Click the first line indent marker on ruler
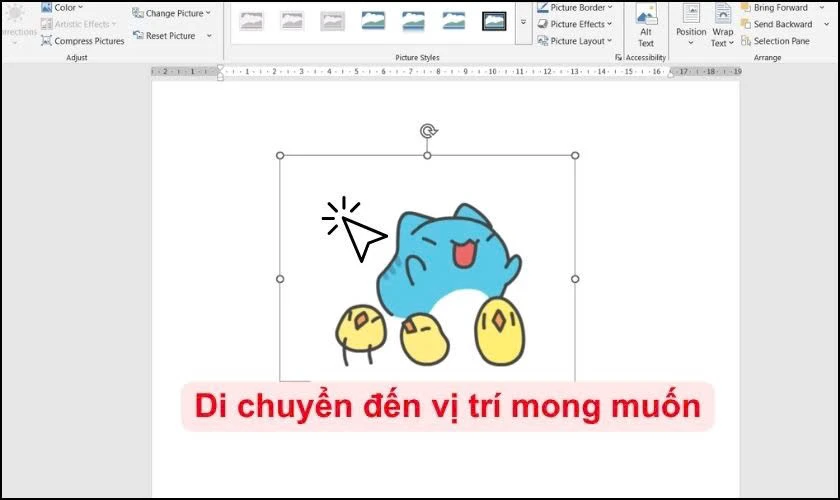Screen dimensions: 840x500 coord(220,68)
